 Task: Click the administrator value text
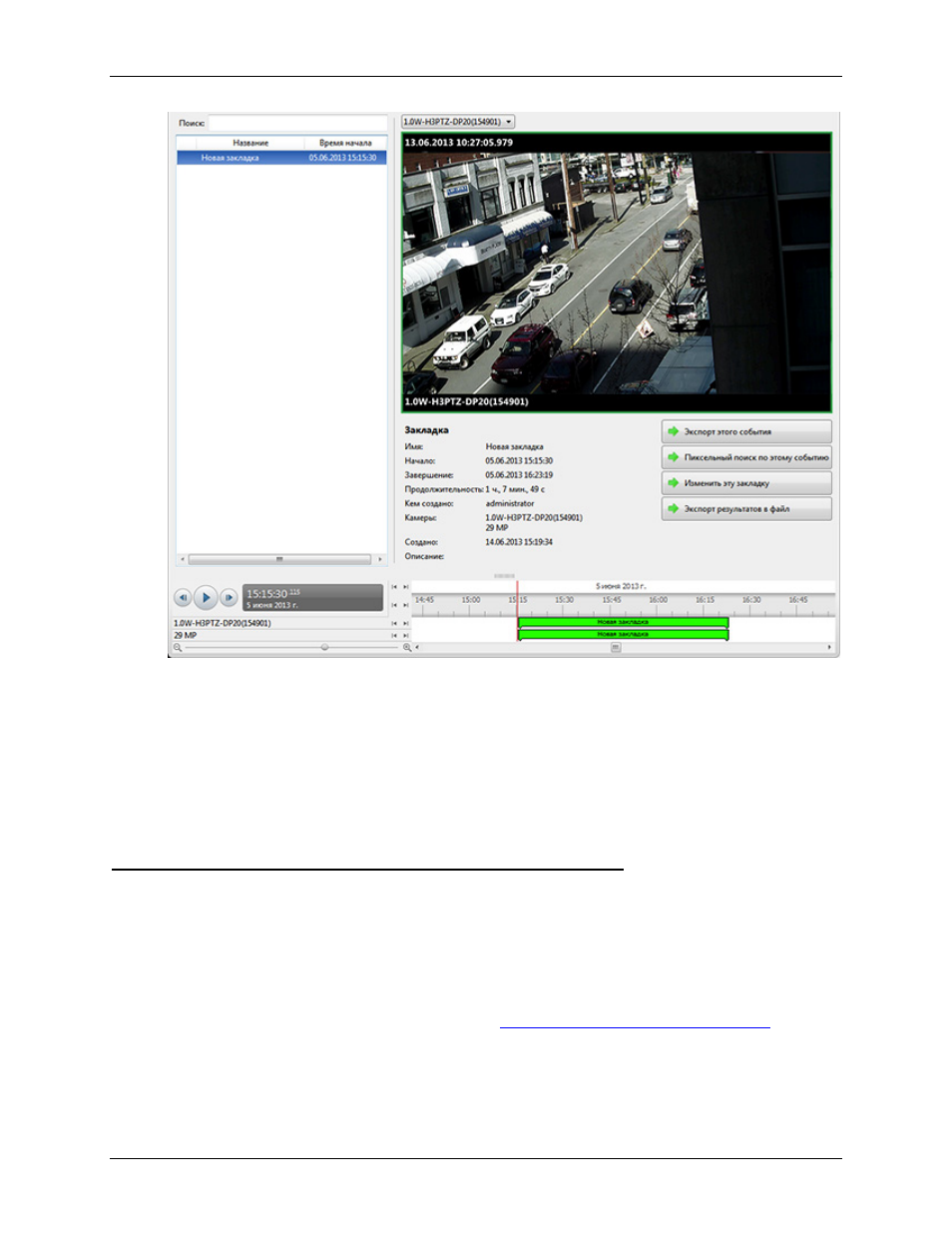510,504
